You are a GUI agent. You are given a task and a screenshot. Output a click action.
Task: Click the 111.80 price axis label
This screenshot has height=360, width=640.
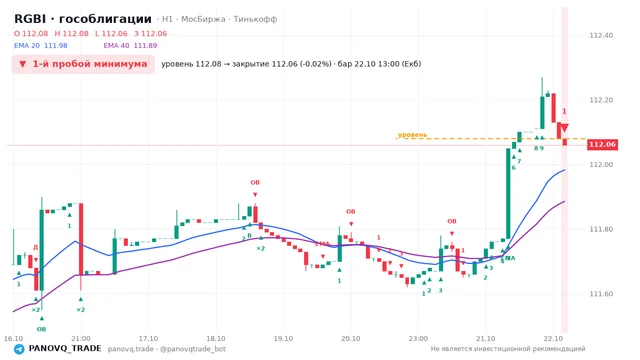pyautogui.click(x=601, y=229)
